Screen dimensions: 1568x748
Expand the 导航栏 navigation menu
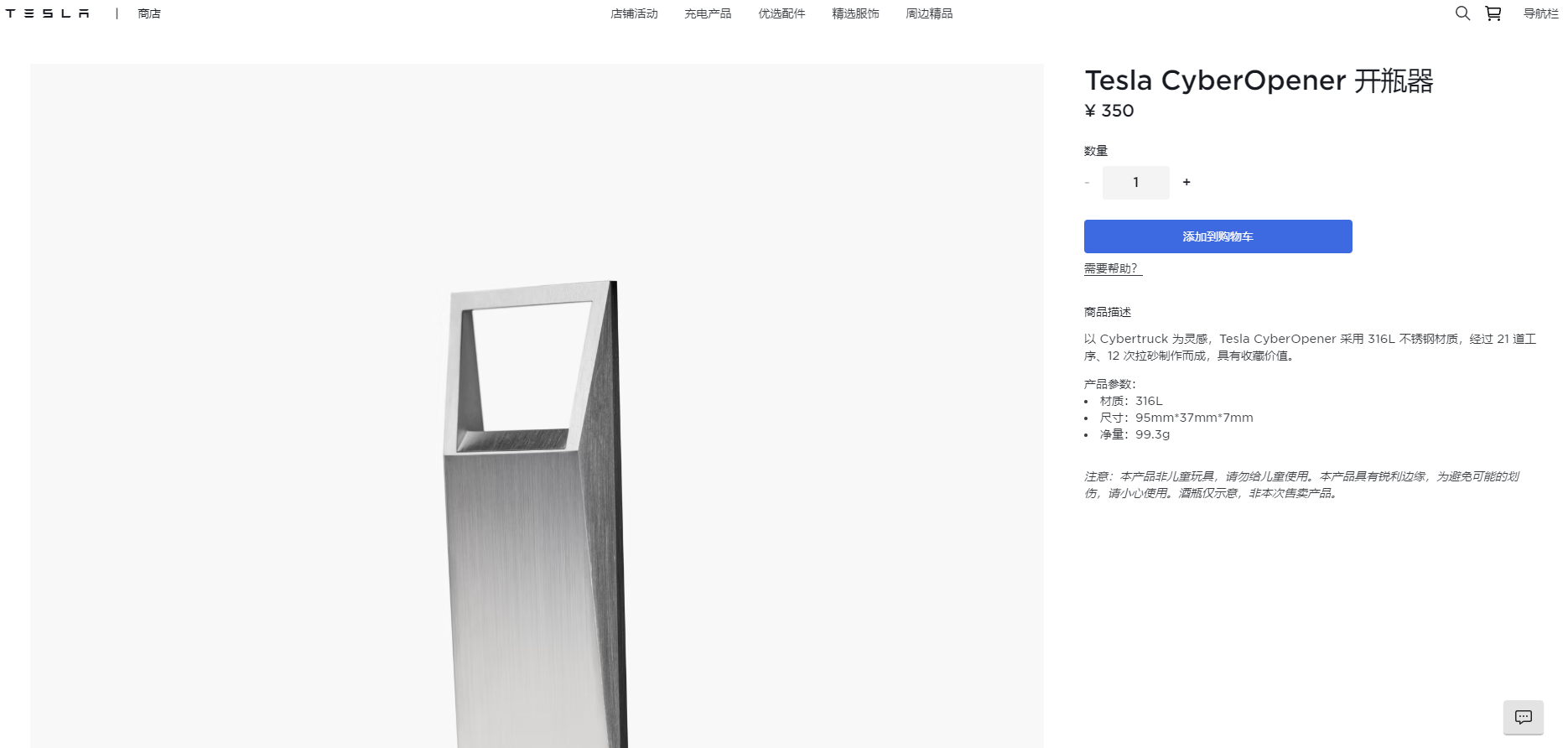point(1540,13)
